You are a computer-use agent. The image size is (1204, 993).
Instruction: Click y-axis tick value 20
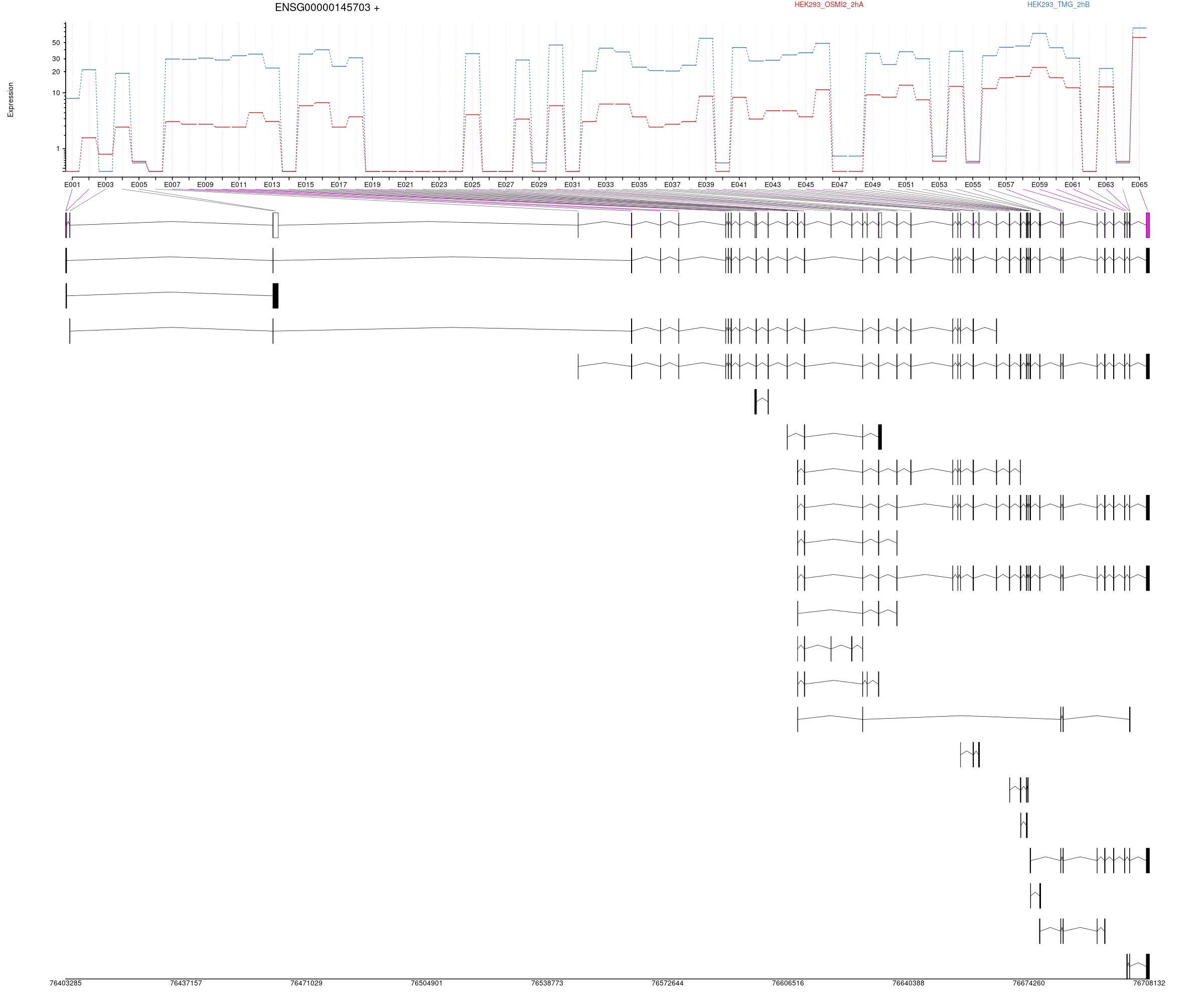pyautogui.click(x=56, y=72)
